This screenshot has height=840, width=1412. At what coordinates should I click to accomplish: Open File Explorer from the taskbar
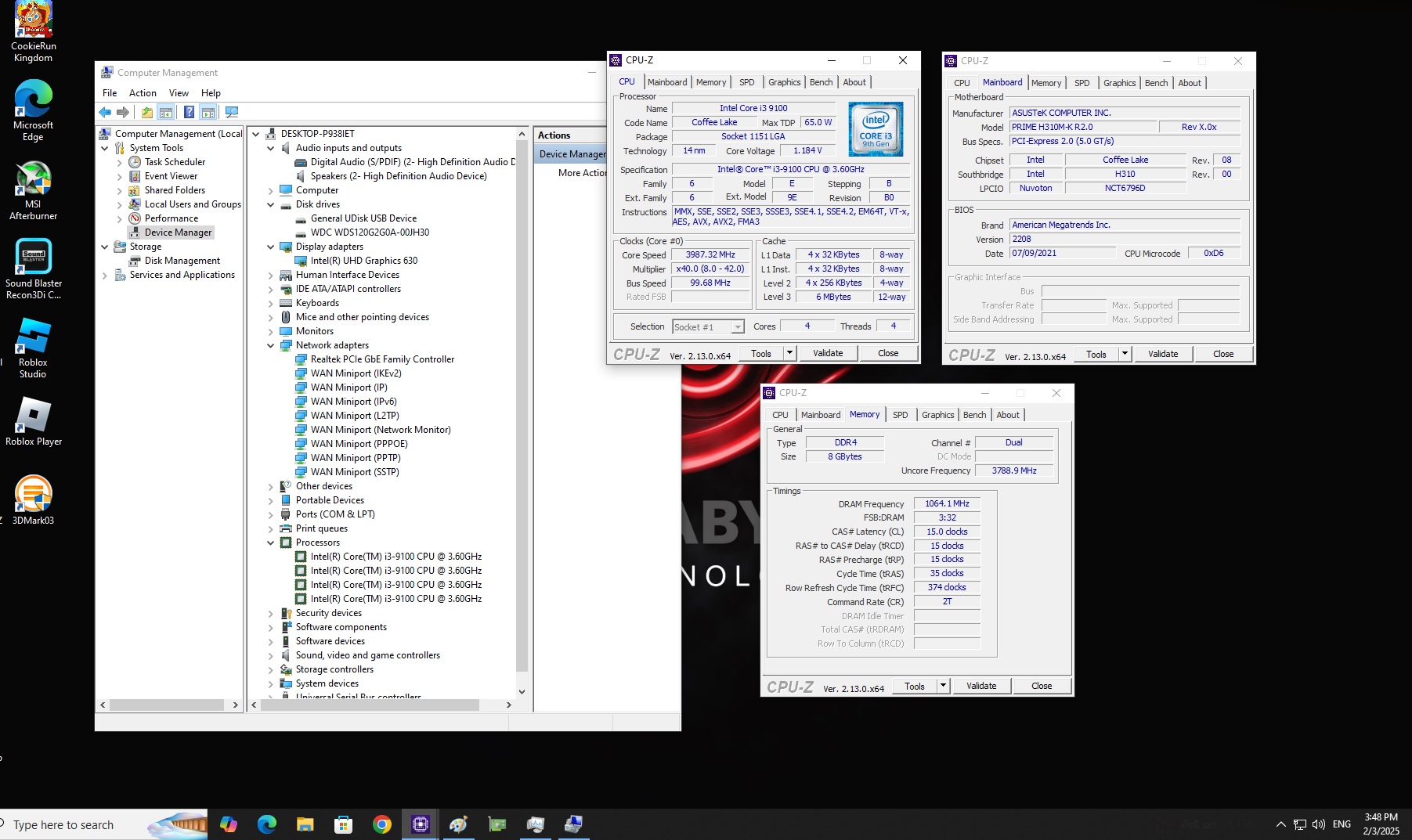pyautogui.click(x=305, y=824)
